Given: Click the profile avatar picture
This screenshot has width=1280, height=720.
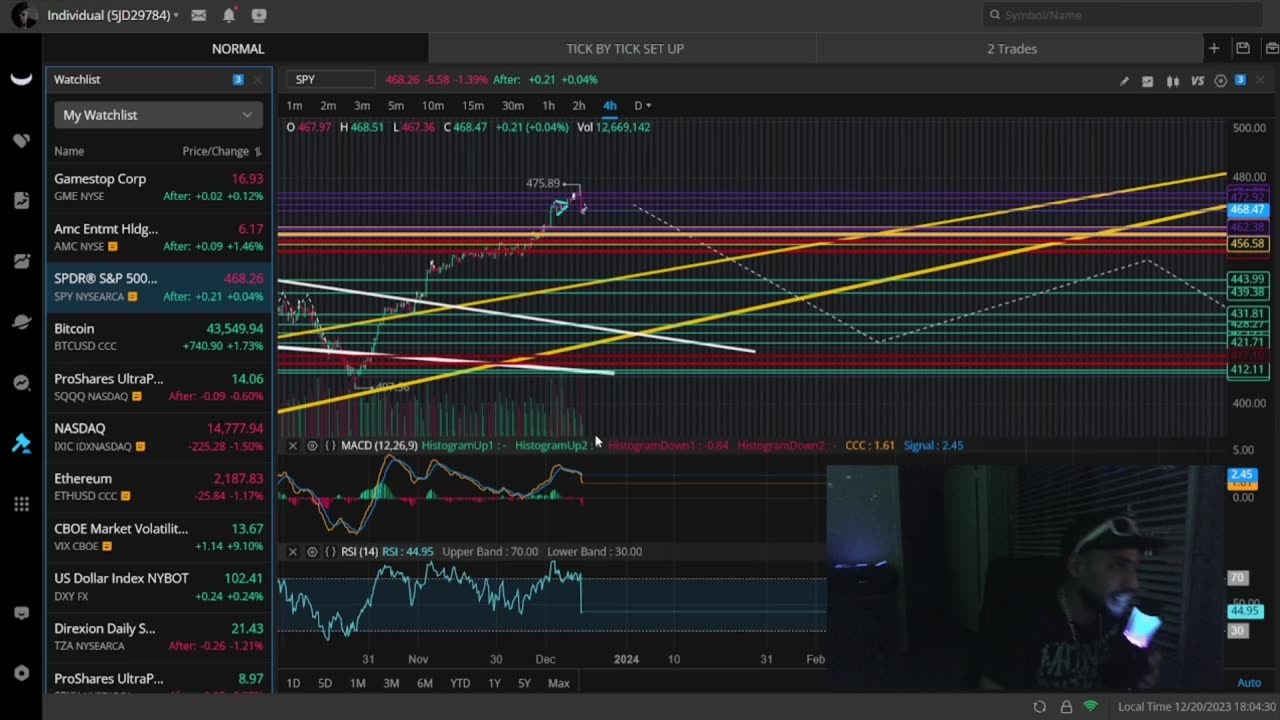Looking at the screenshot, I should [24, 15].
